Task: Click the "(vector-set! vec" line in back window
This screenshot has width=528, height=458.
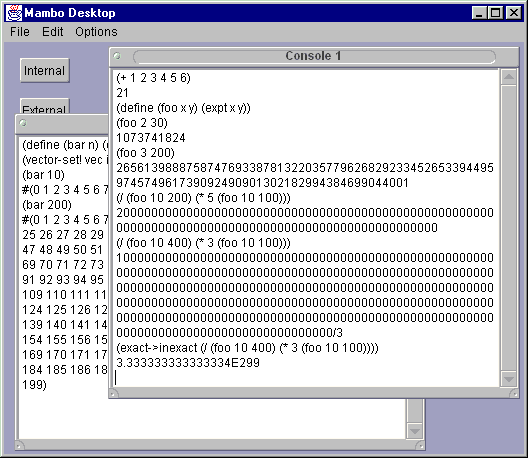Action: 65,160
